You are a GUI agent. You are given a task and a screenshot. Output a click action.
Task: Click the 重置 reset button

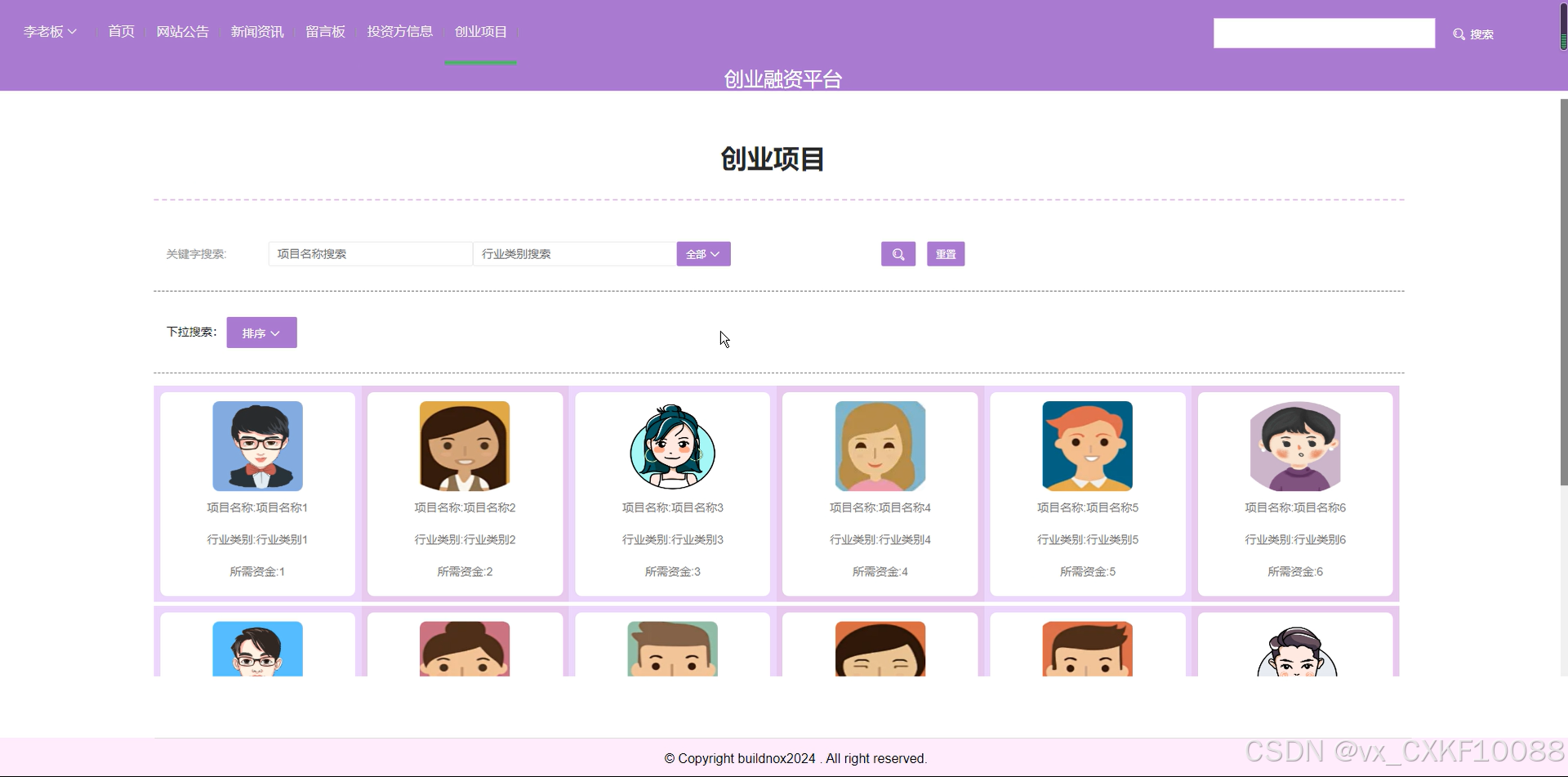coord(946,254)
